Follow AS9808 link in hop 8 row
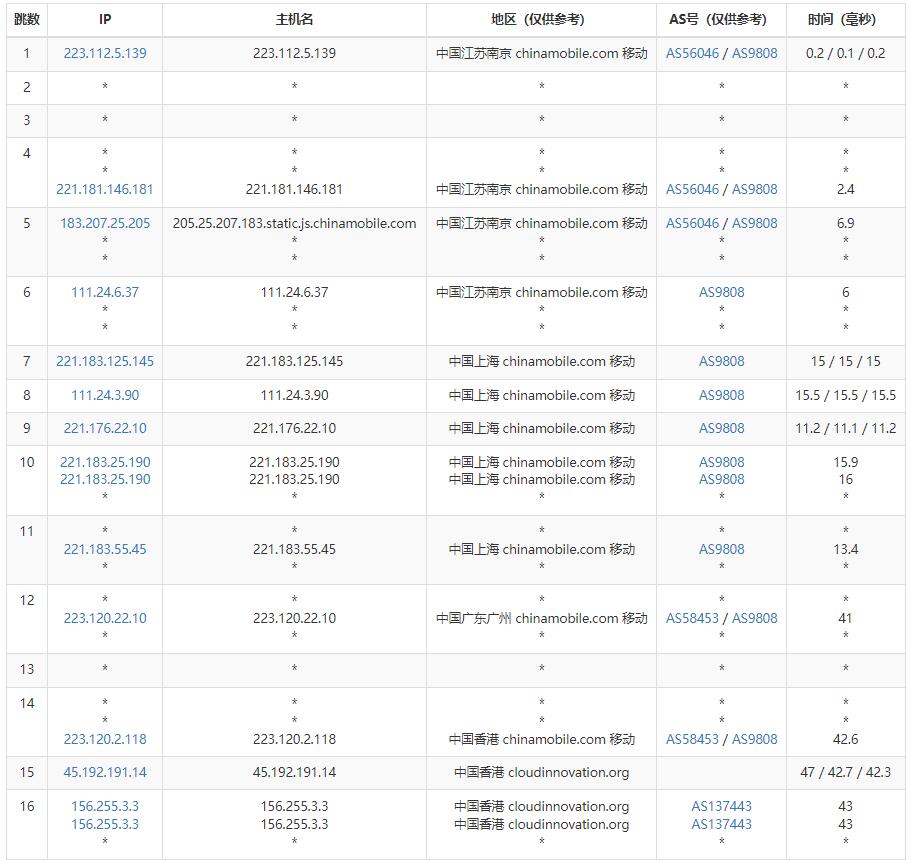The width and height of the screenshot is (911, 863). tap(721, 395)
